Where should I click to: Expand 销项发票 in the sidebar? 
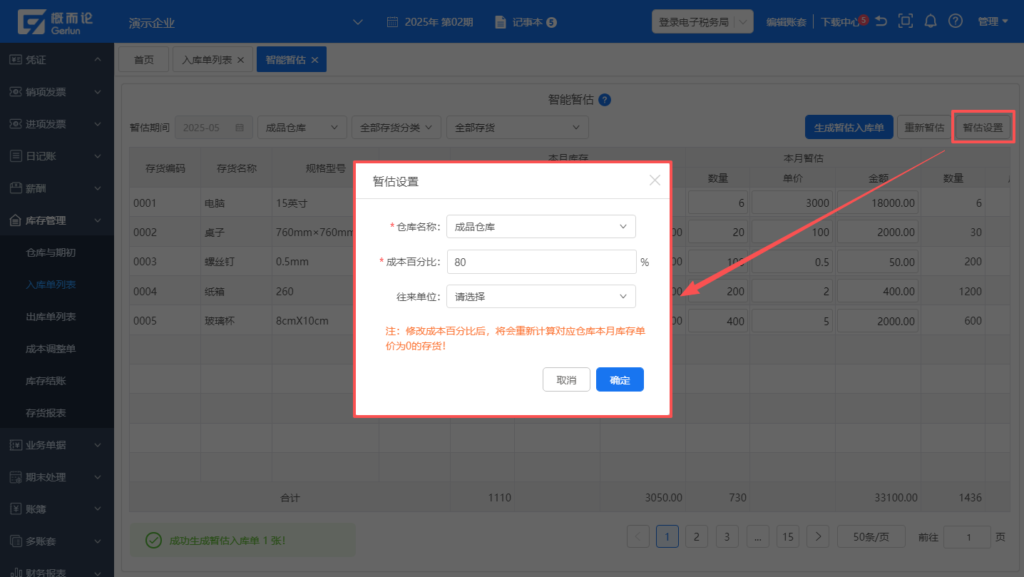[x=57, y=92]
